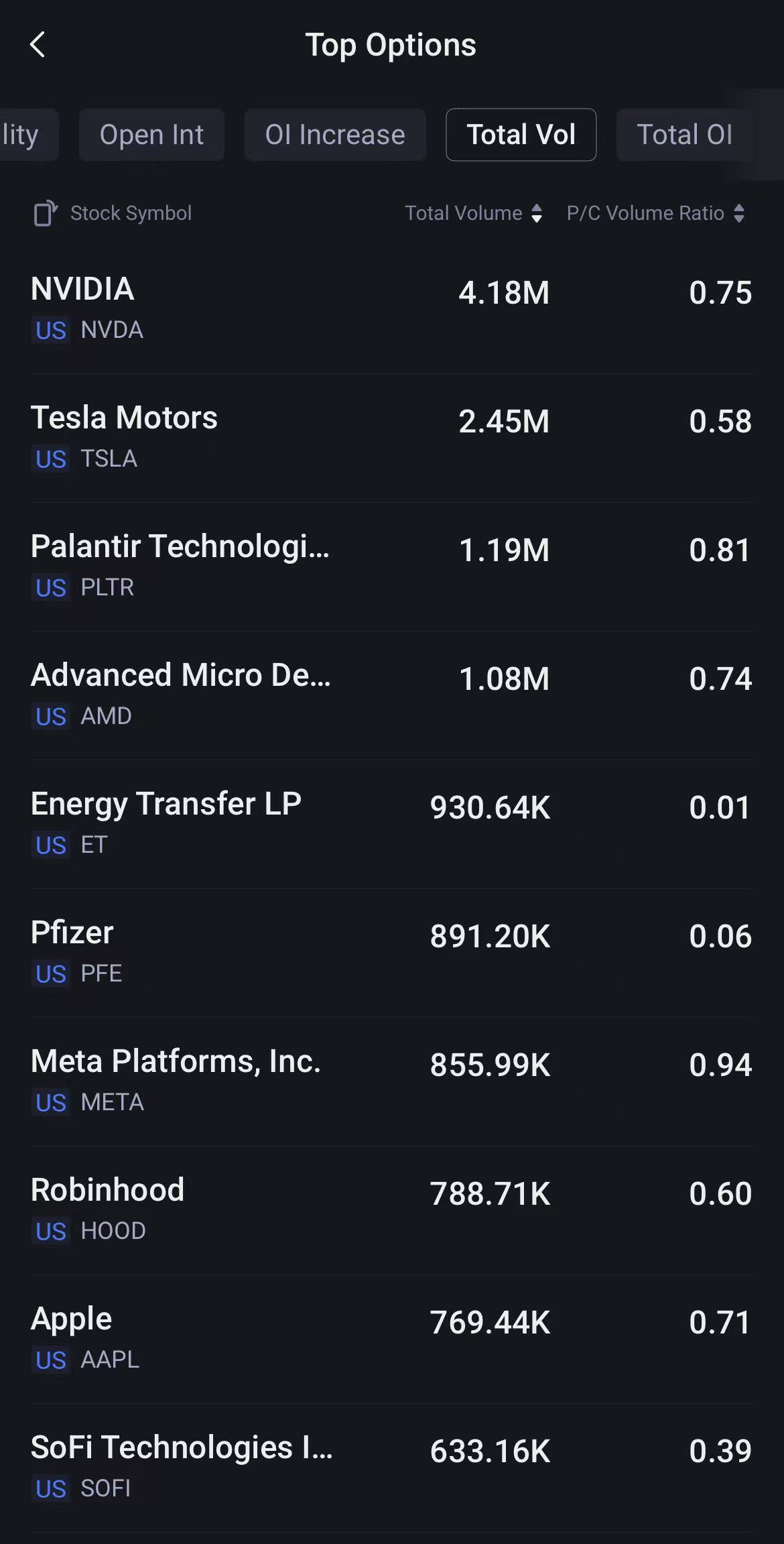This screenshot has width=784, height=1544.
Task: Open Energy Transfer LP entry
Action: pyautogui.click(x=391, y=823)
